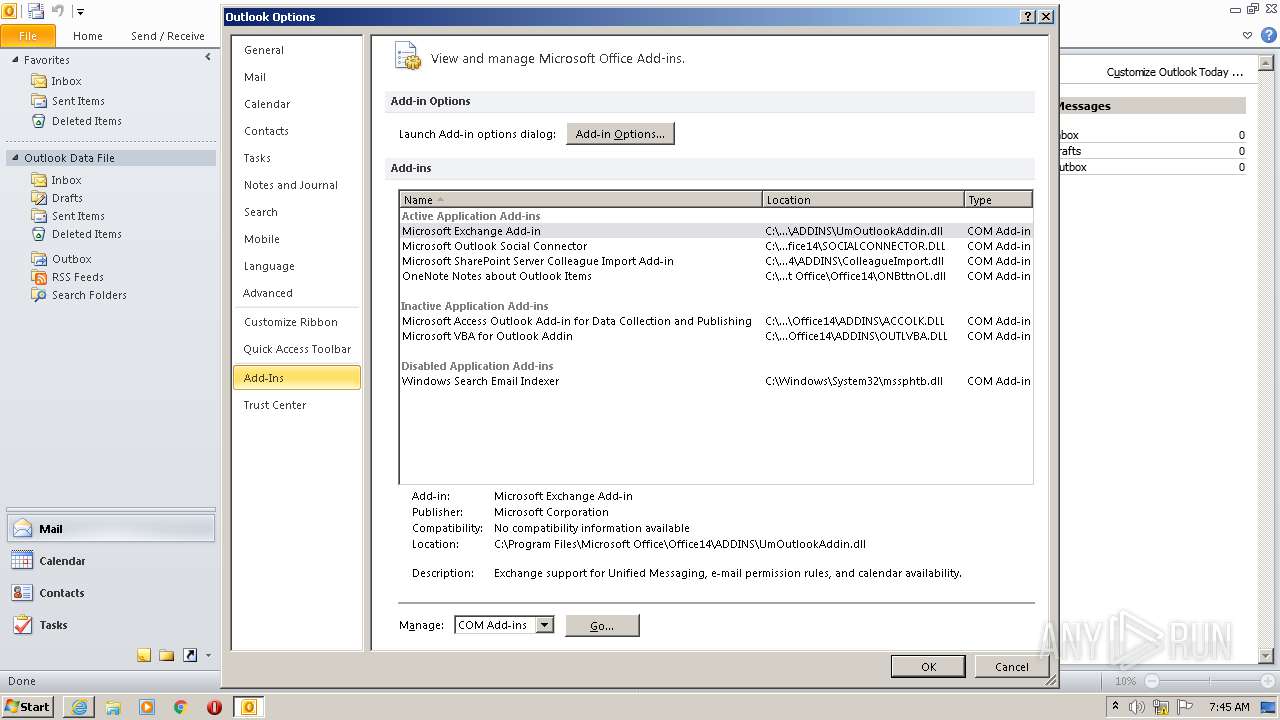
Task: Open Windows Media Player from the taskbar
Action: (147, 707)
